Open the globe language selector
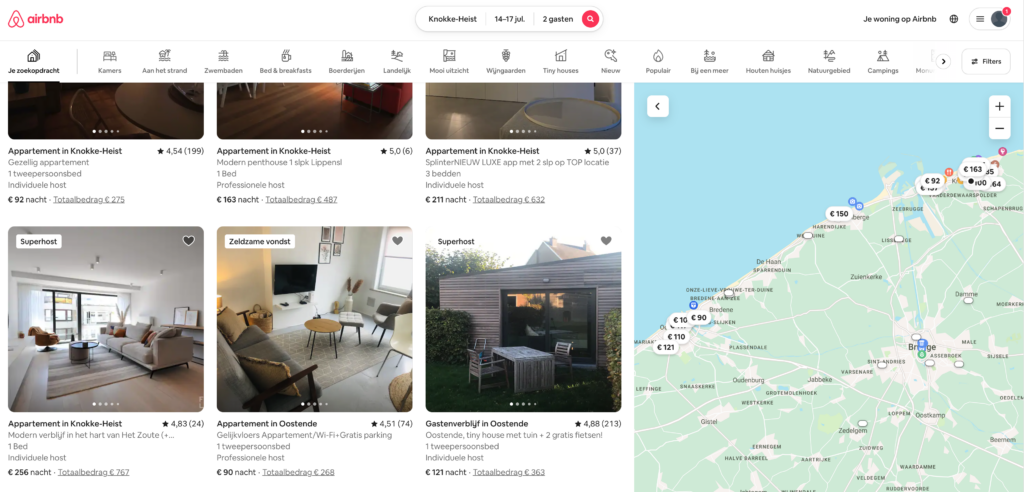1024x492 pixels. 954,19
